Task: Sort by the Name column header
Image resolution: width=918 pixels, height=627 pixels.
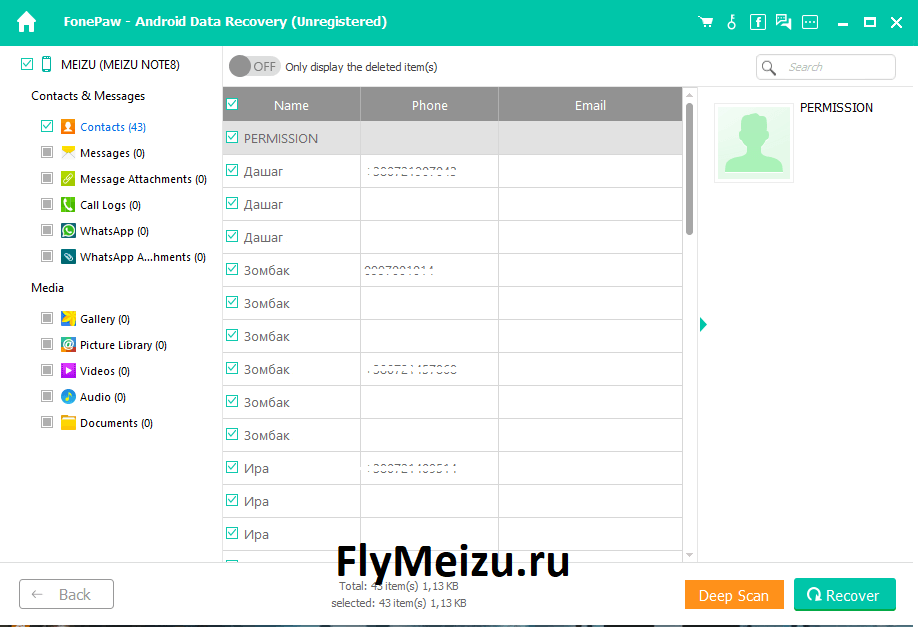Action: 291,105
